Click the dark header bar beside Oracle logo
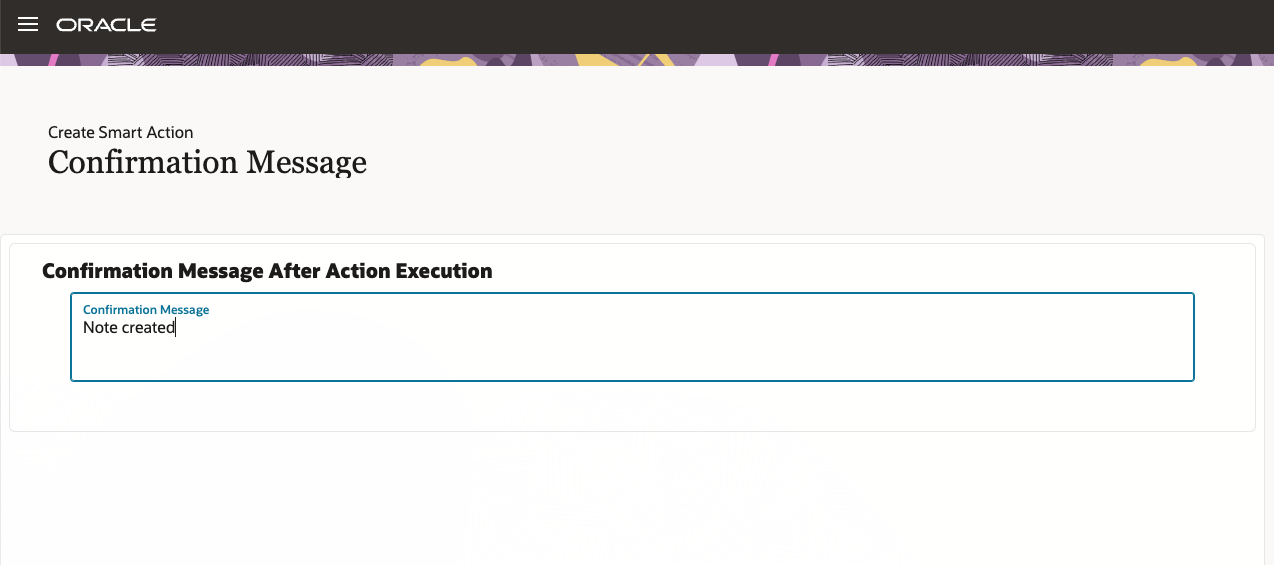Viewport: 1274px width, 565px height. click(700, 26)
